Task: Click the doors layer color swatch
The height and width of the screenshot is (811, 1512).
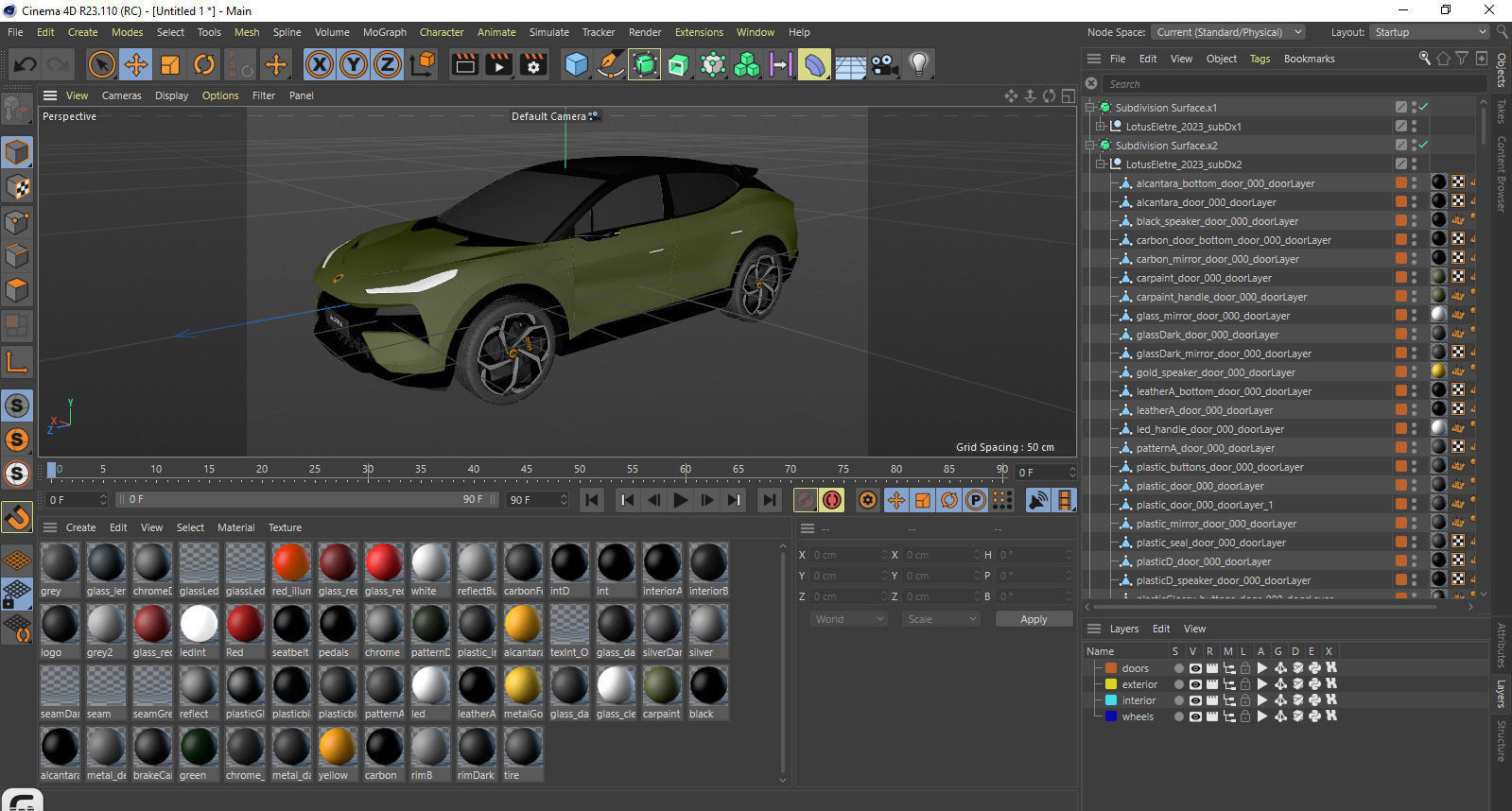Action: click(1111, 668)
